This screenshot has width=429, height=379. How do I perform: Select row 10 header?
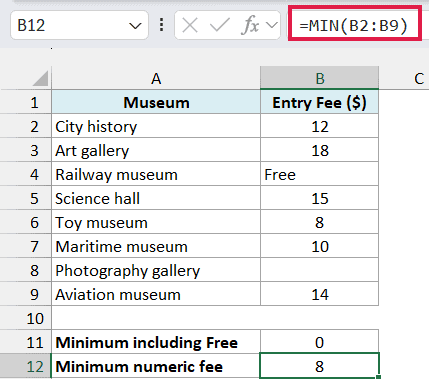[26, 318]
